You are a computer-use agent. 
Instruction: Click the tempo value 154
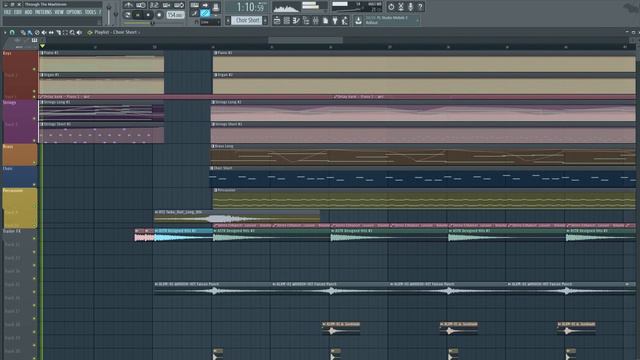coord(176,15)
